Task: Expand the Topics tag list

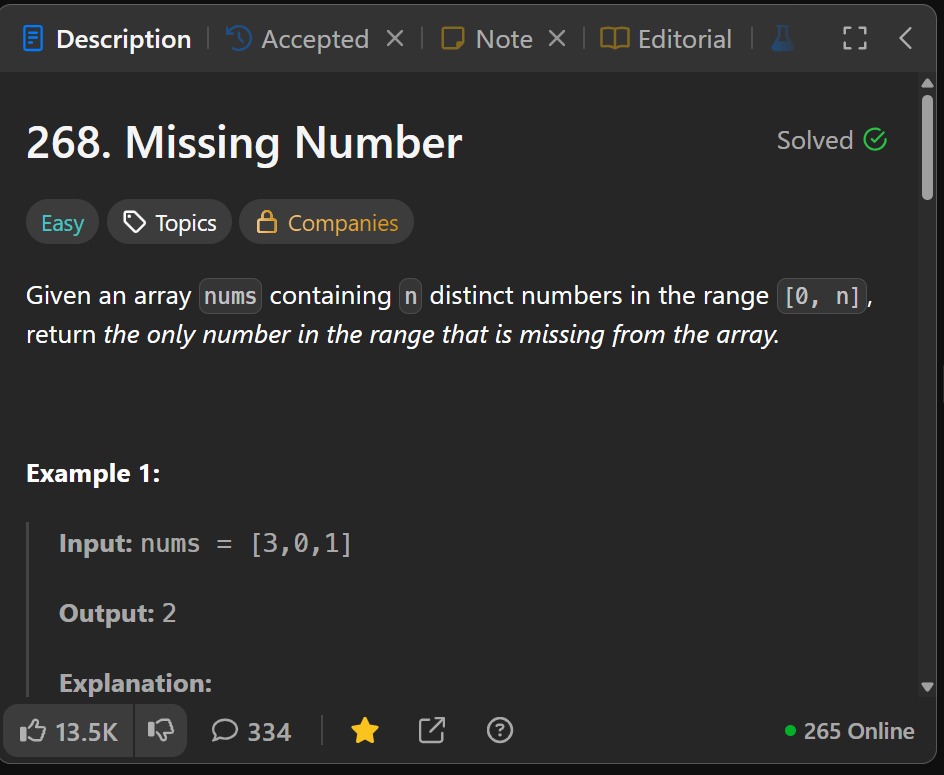Action: tap(169, 223)
